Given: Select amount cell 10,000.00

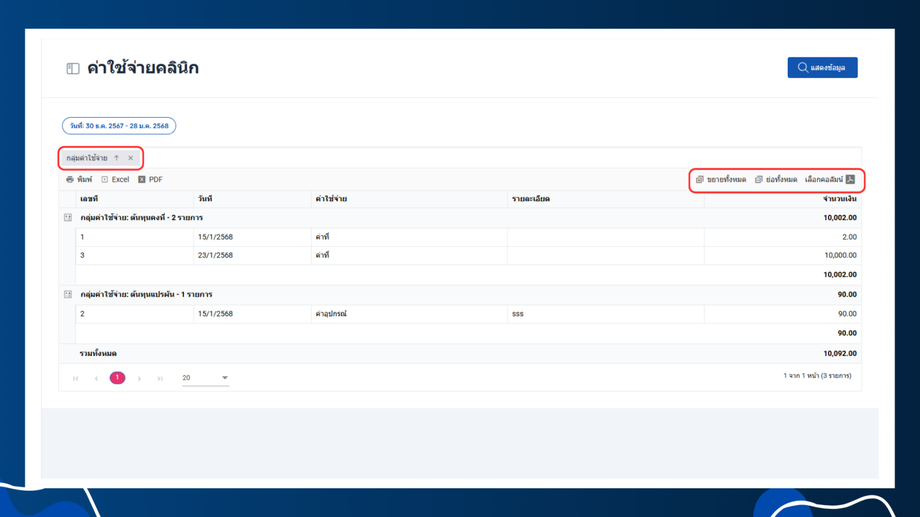Looking at the screenshot, I should tap(782, 255).
